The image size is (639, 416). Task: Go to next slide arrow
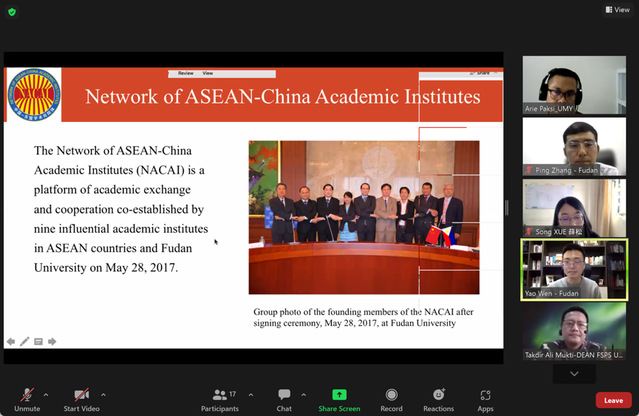(52, 341)
